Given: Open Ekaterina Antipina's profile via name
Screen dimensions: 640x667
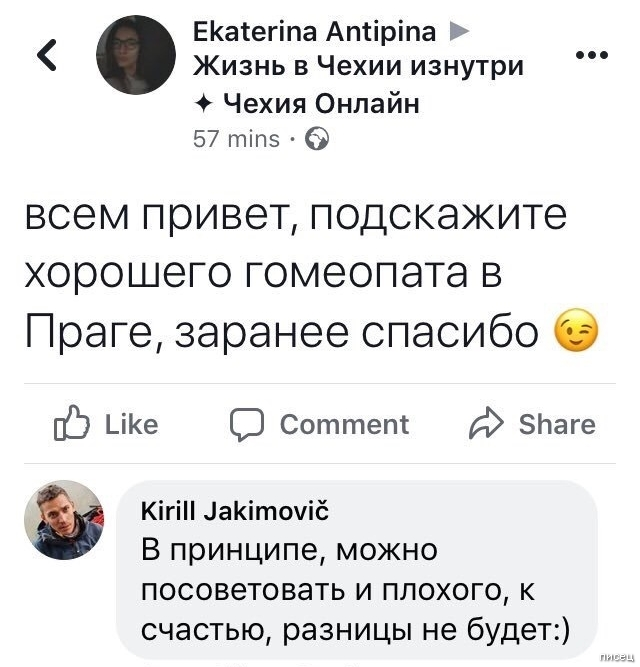Looking at the screenshot, I should pos(313,33).
